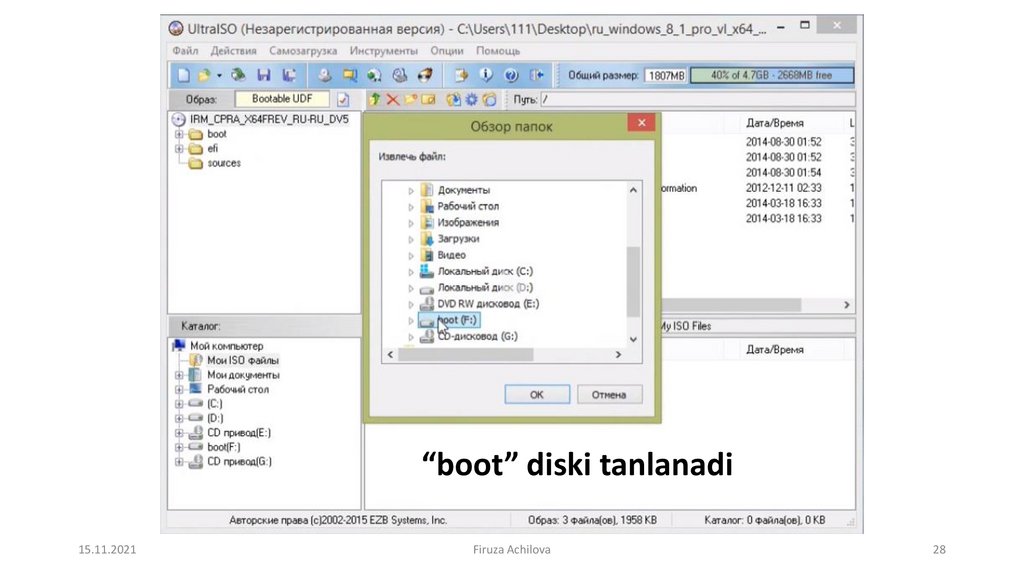1024x576 pixels.
Task: Open the Файл menu
Action: tap(185, 51)
